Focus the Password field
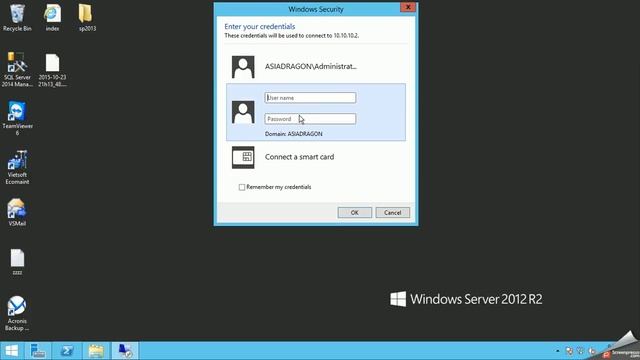Viewport: 640px width, 360px height. click(310, 119)
